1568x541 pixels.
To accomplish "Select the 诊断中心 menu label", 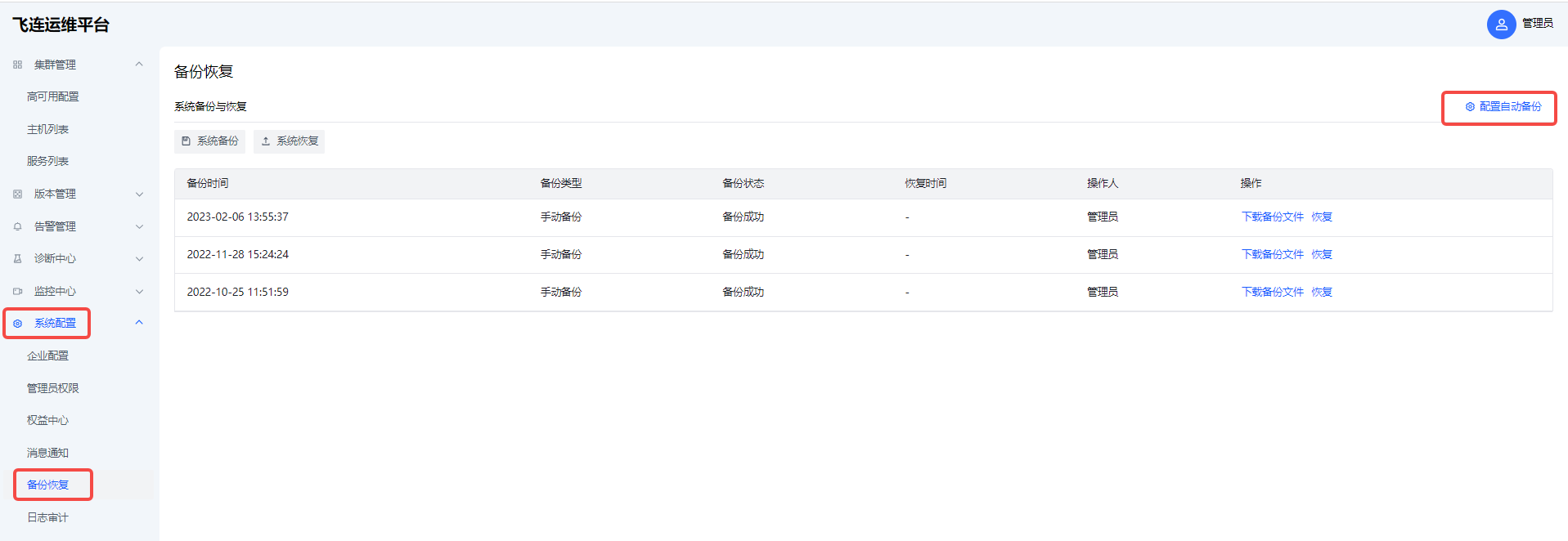I will 55,259.
